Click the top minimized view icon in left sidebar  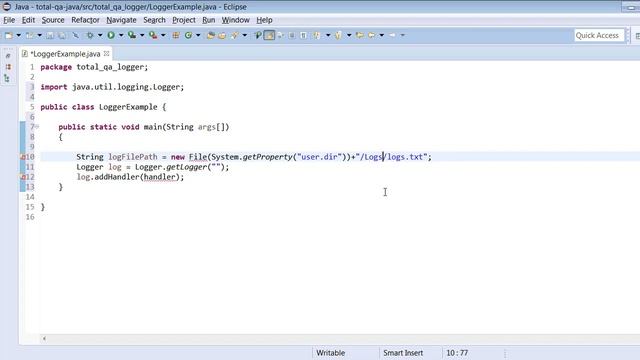tap(8, 56)
